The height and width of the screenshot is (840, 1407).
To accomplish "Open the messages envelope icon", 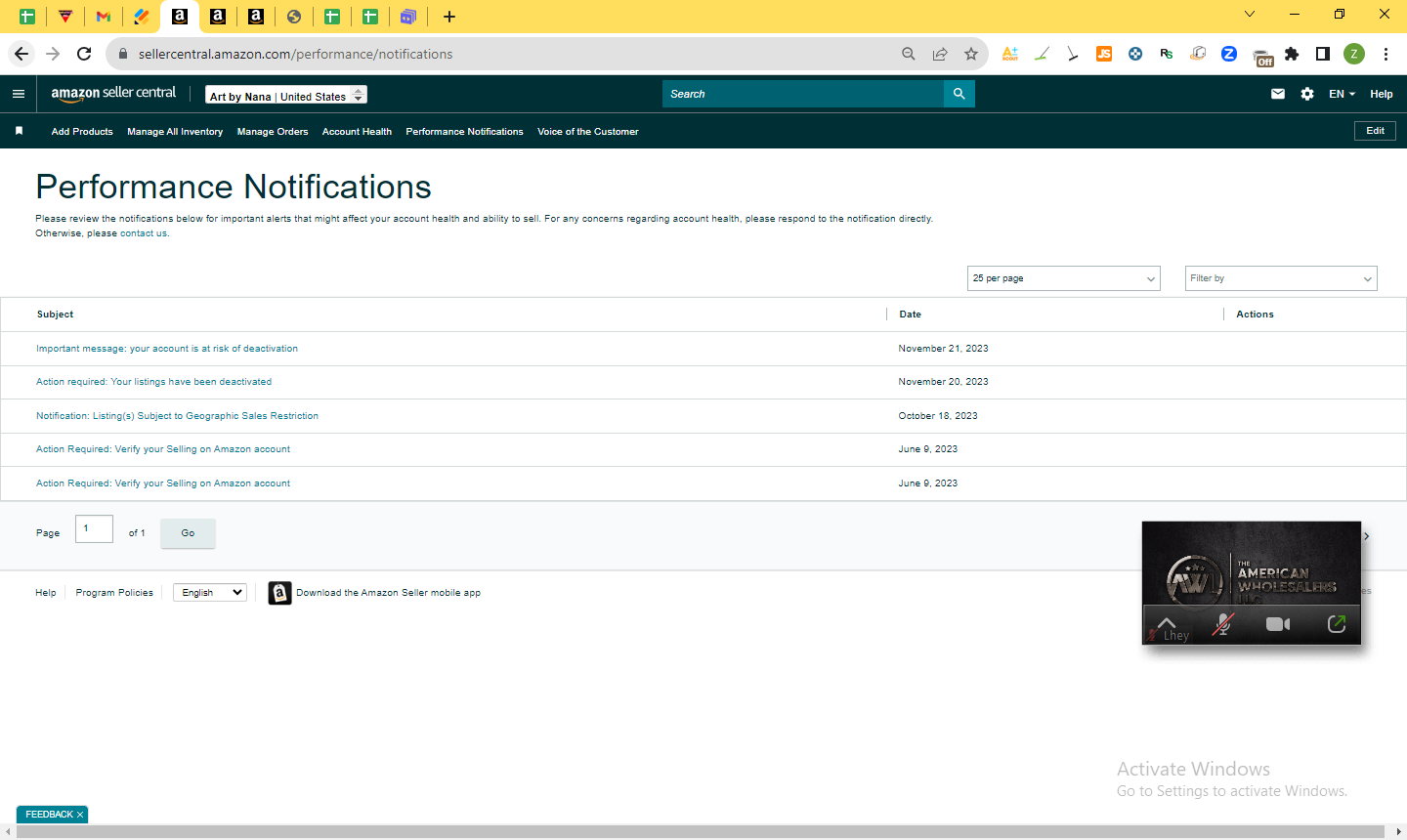I will point(1278,94).
